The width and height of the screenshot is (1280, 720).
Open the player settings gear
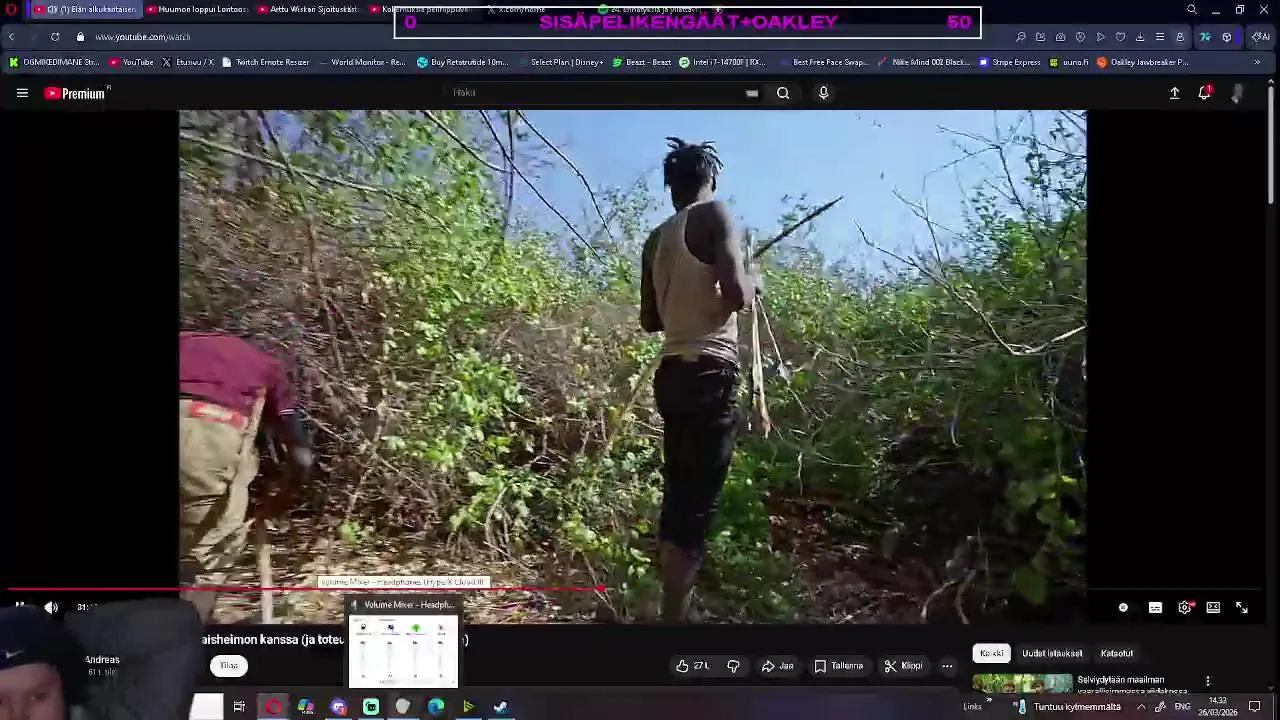(1185, 607)
